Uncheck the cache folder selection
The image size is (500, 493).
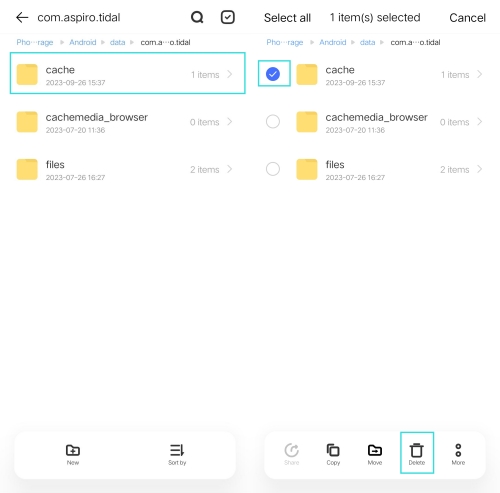tap(273, 74)
